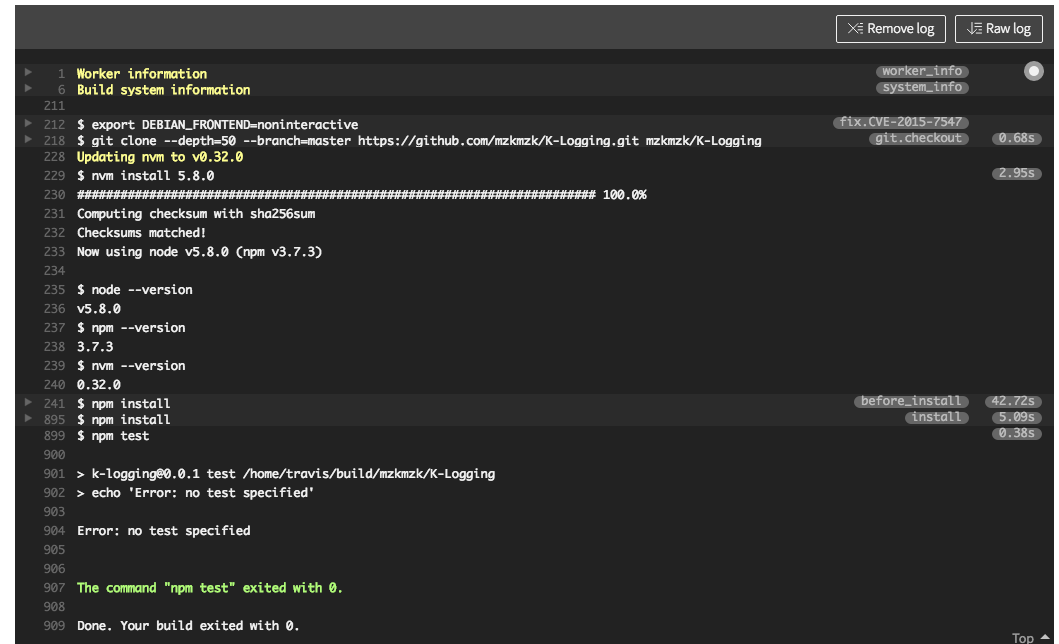1059x644 pixels.
Task: Click the worker_info tag
Action: [x=922, y=71]
